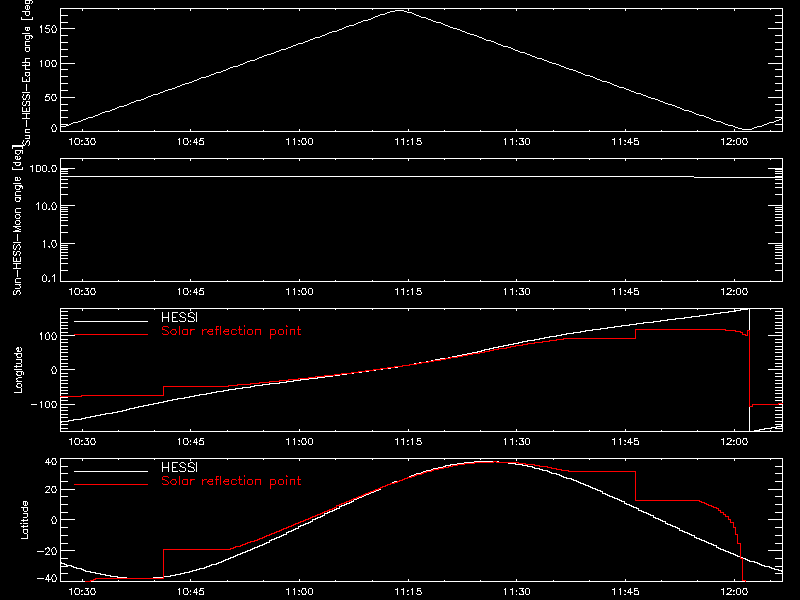The height and width of the screenshot is (600, 800).
Task: Select HESSI legend label in Longitude plot
Action: (179, 317)
